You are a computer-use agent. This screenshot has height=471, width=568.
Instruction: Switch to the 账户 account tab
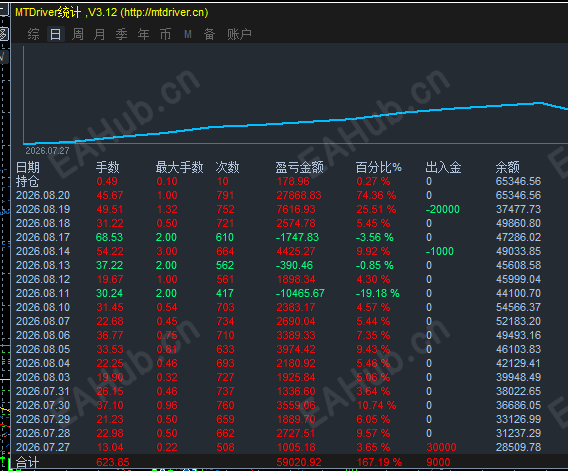click(x=239, y=34)
